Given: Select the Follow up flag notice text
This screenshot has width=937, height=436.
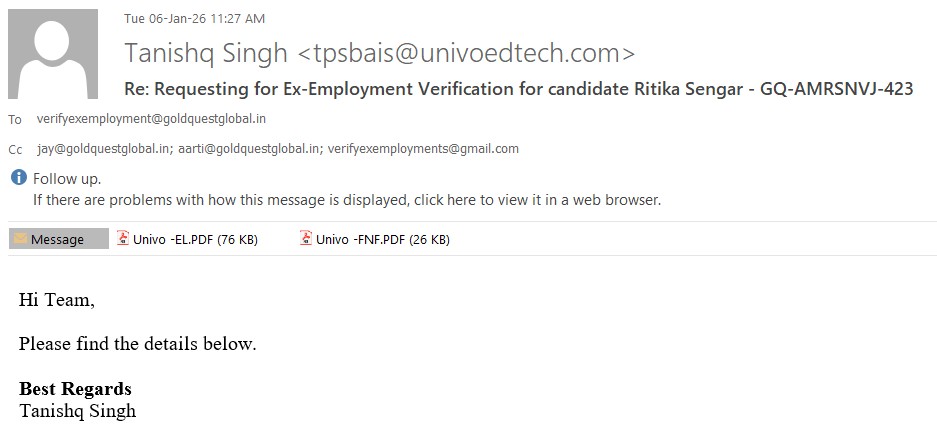Looking at the screenshot, I should click(x=67, y=179).
